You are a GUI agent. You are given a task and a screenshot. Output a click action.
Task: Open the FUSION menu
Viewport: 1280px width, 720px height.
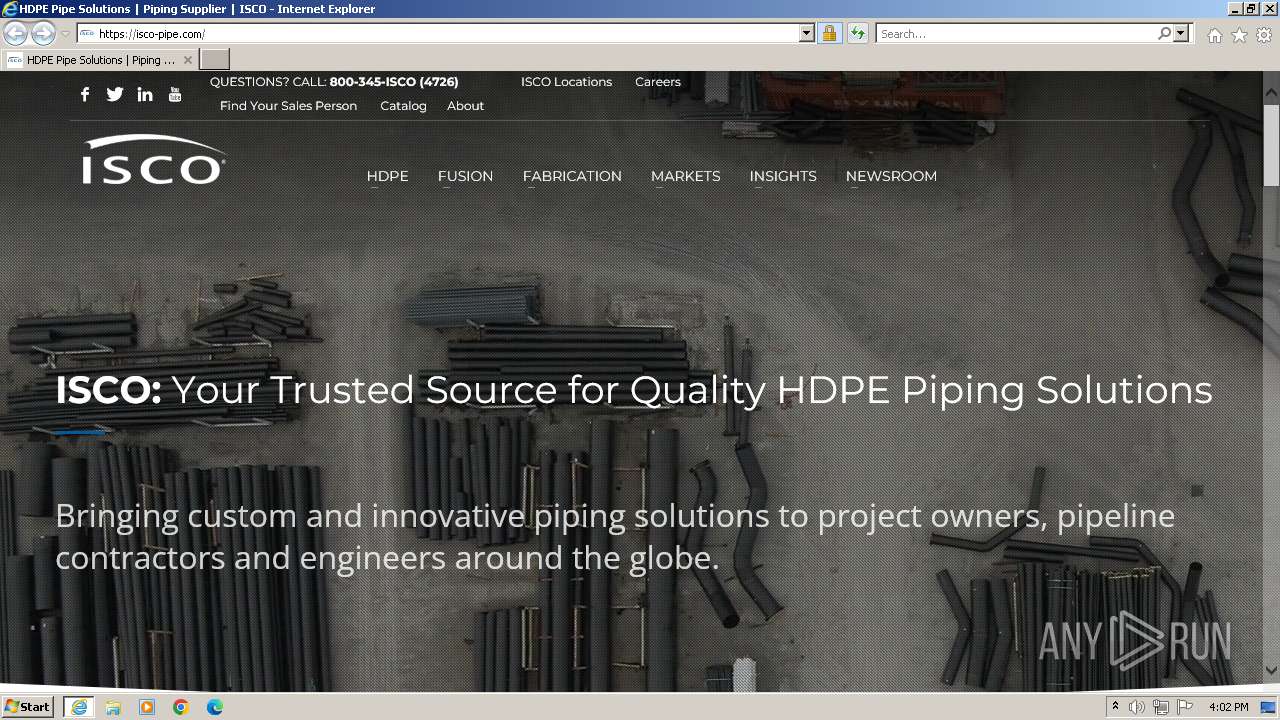point(465,176)
